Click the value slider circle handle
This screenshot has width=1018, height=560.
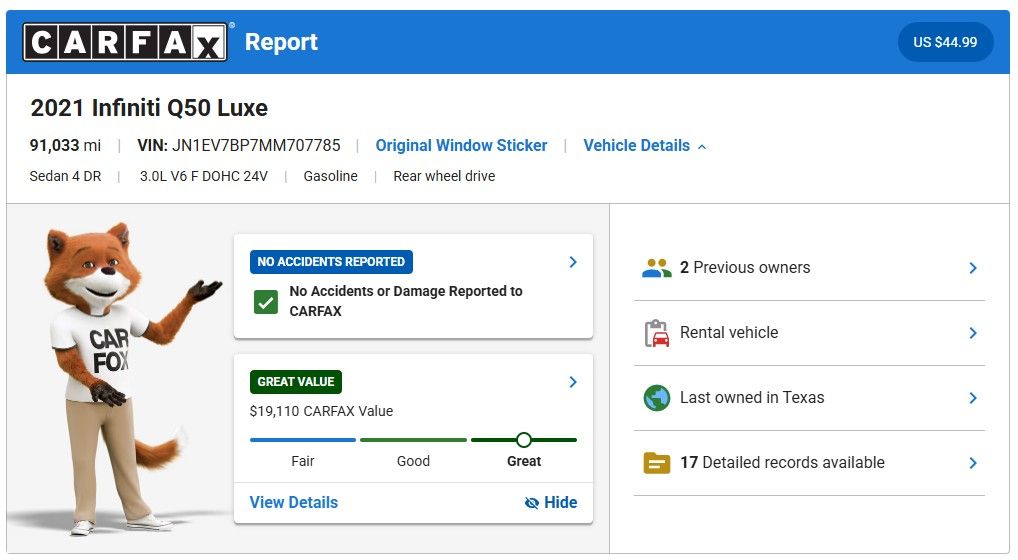click(x=523, y=440)
